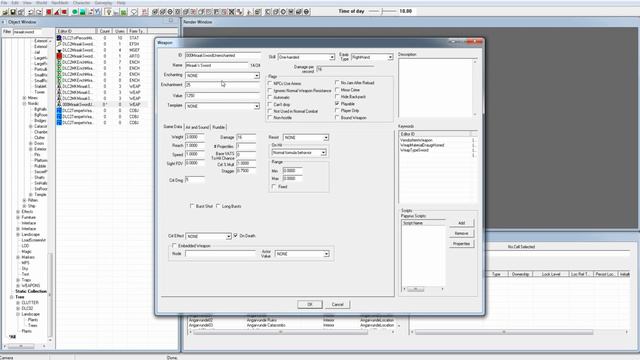Click the icon on the MGEF row
The height and width of the screenshot is (360, 640).
pyautogui.click(x=59, y=50)
